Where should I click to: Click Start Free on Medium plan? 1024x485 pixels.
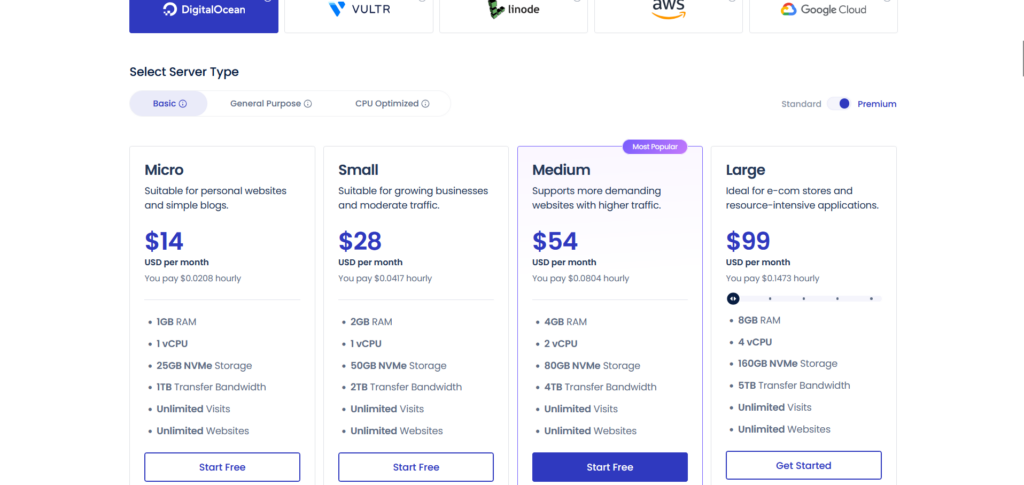click(x=610, y=467)
